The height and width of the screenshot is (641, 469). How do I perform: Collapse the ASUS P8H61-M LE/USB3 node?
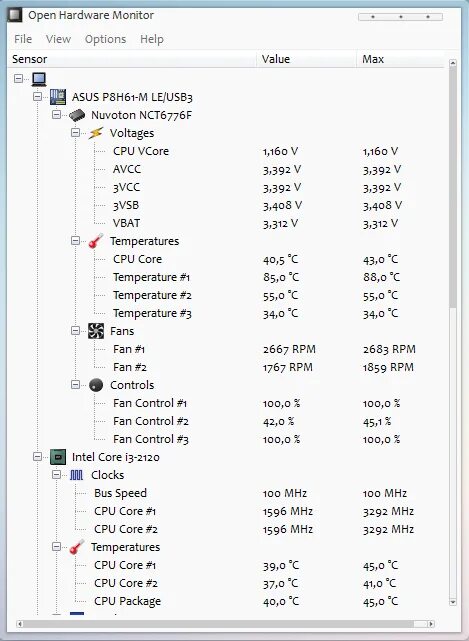pos(37,96)
